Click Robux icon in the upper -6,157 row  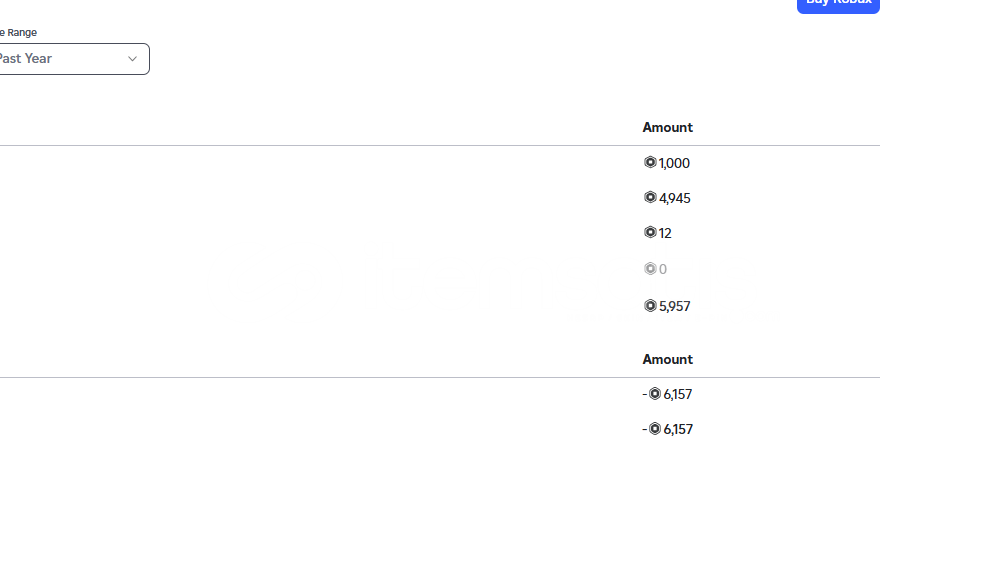655,393
